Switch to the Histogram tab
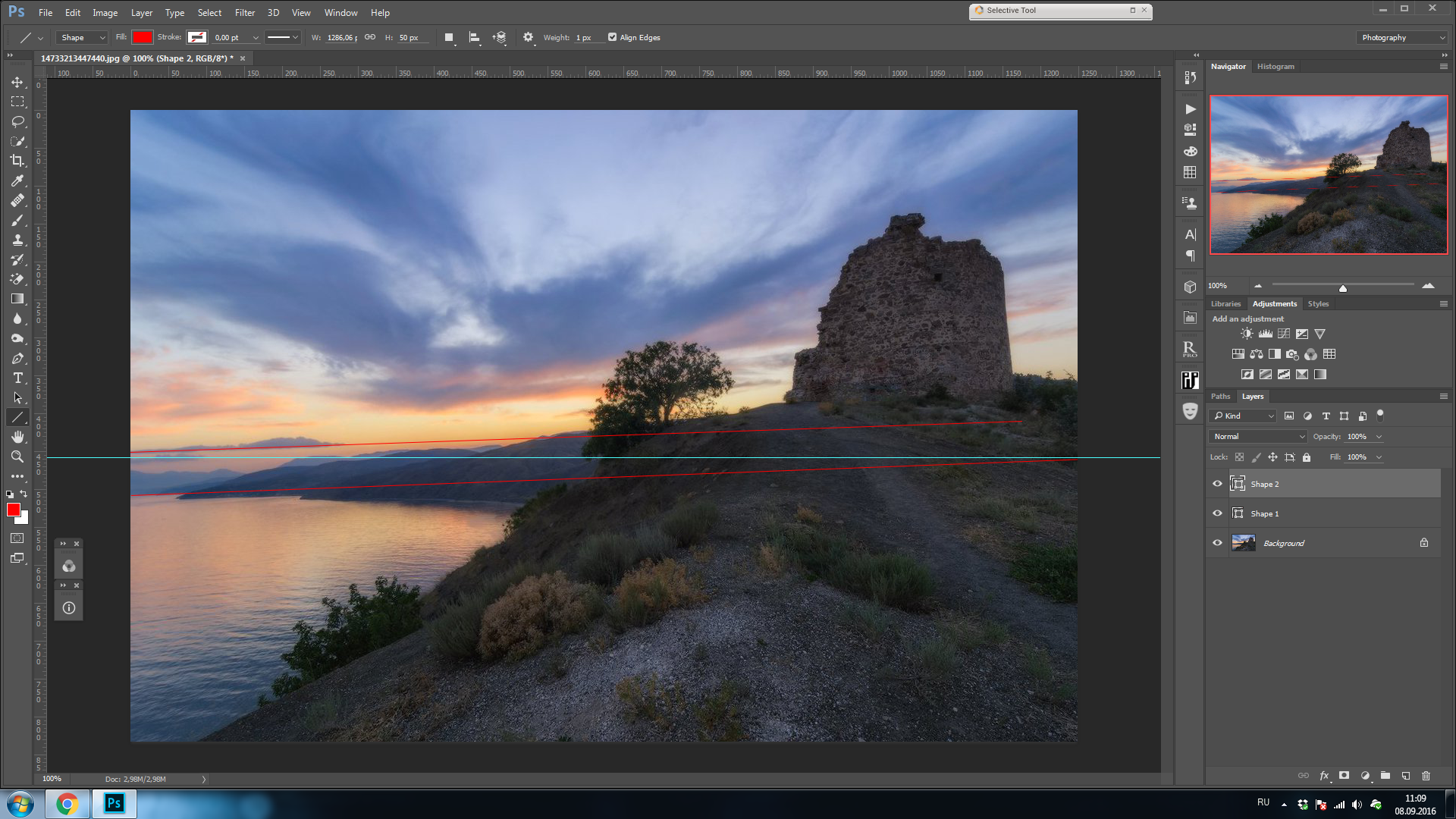The image size is (1456, 819). [x=1276, y=67]
